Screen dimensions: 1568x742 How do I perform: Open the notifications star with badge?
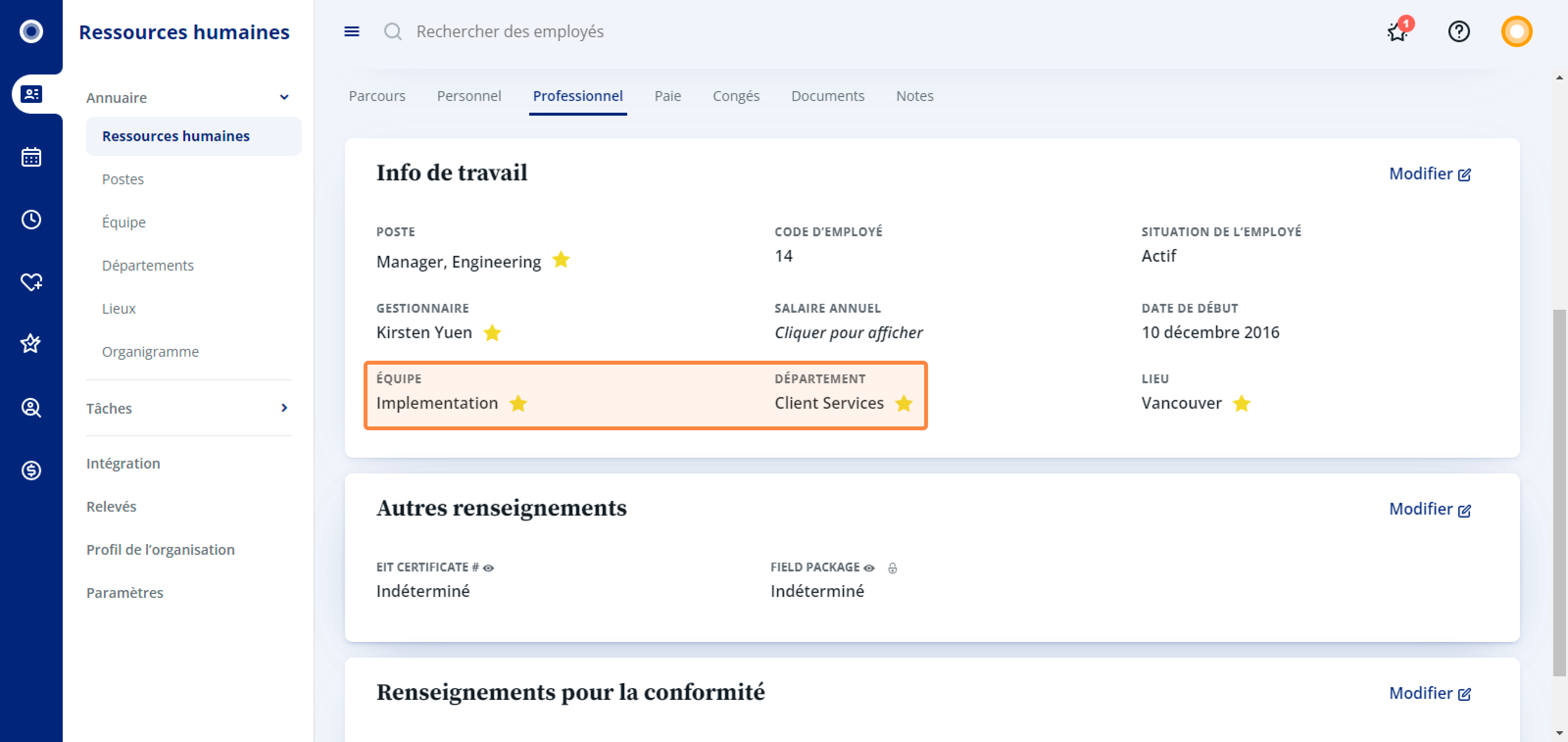tap(1397, 32)
